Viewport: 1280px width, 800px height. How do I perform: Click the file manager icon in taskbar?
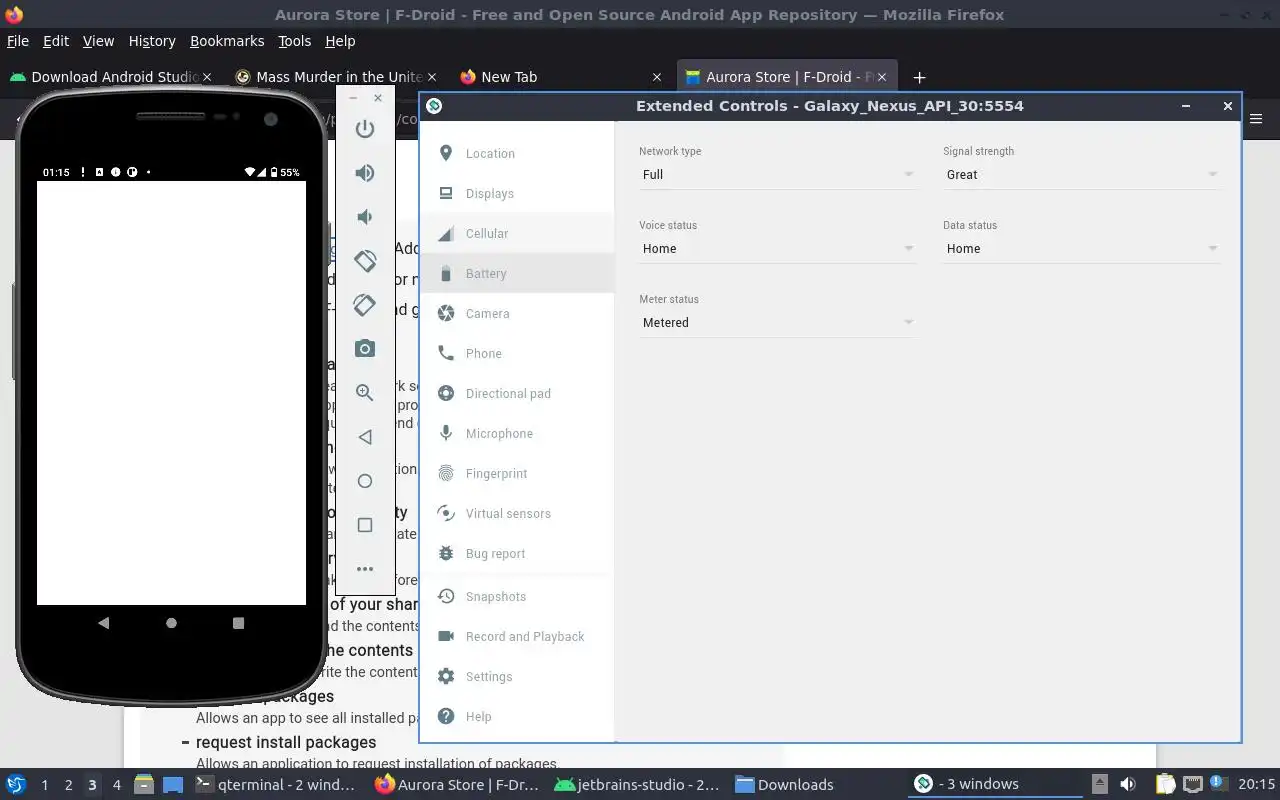(143, 785)
